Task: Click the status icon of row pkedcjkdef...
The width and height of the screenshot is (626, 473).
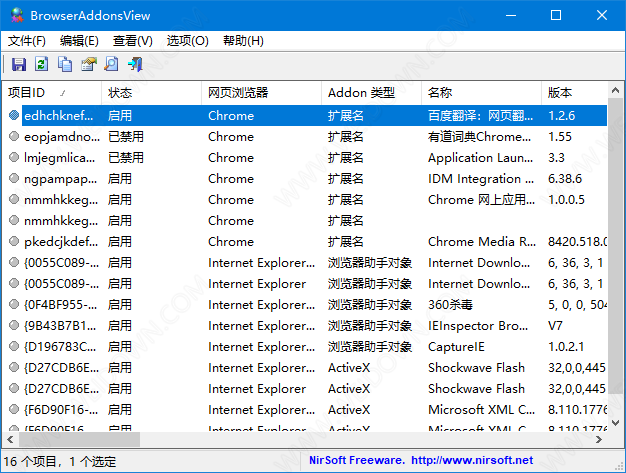Action: click(14, 241)
